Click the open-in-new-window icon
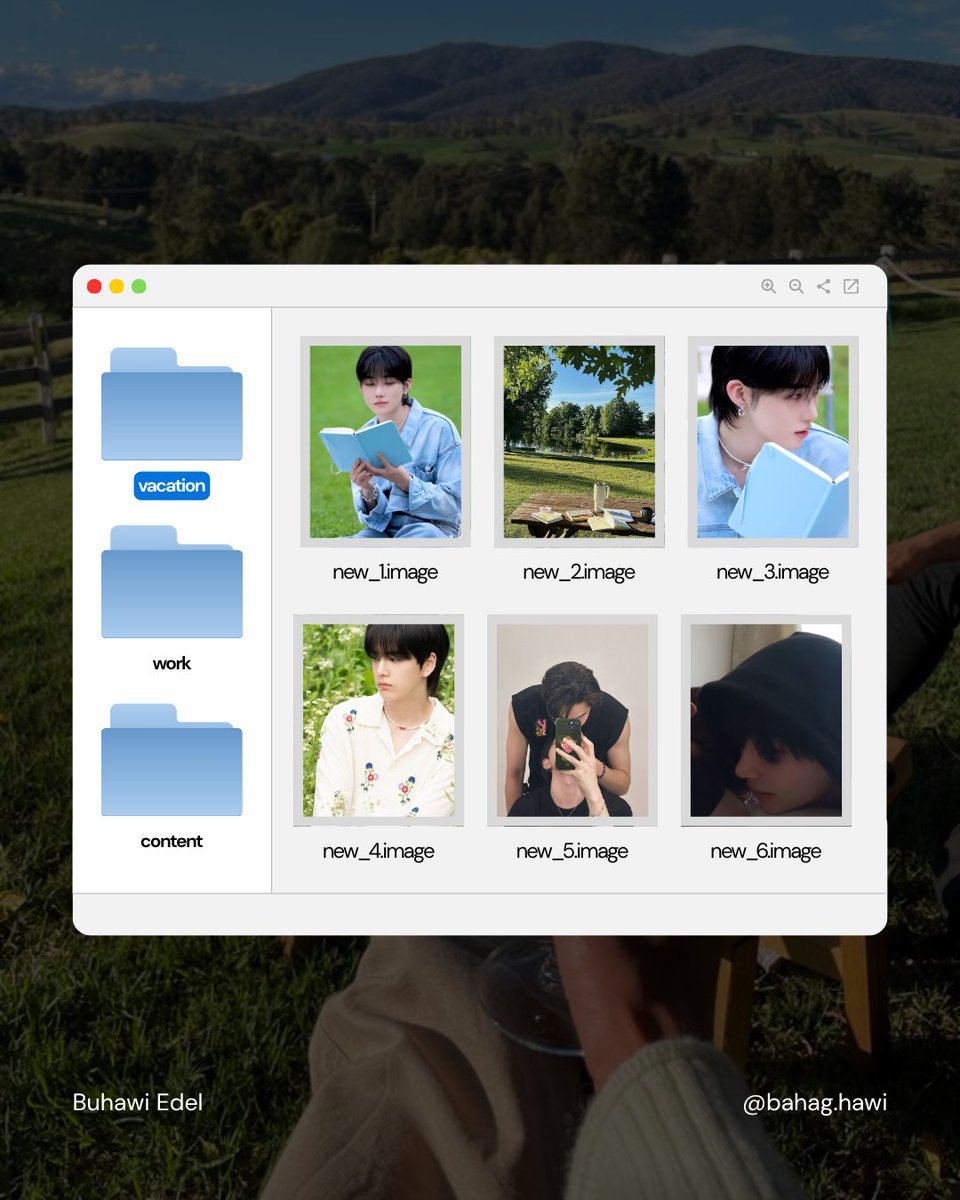 tap(851, 287)
